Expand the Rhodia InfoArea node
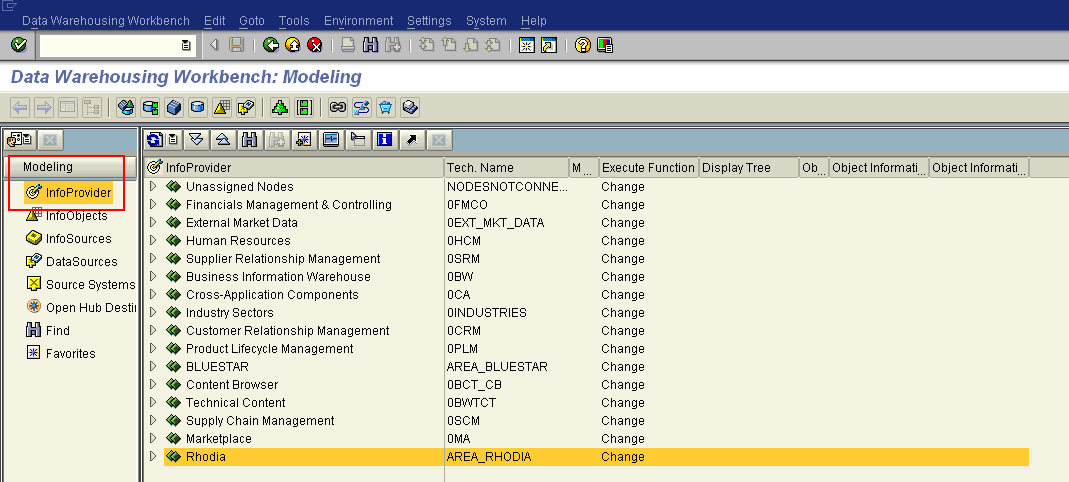Screen dimensions: 1069x482 pos(153,456)
